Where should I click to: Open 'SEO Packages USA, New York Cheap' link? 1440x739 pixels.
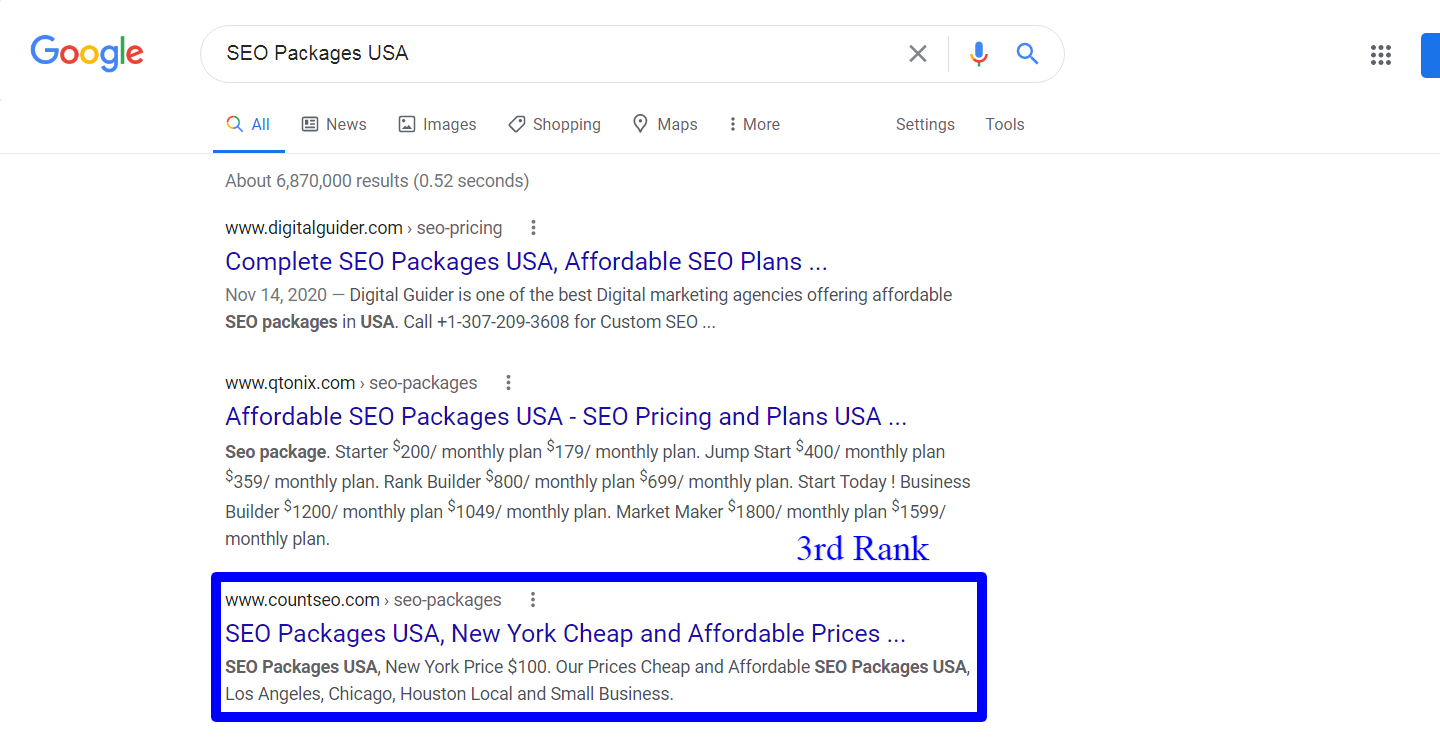565,634
